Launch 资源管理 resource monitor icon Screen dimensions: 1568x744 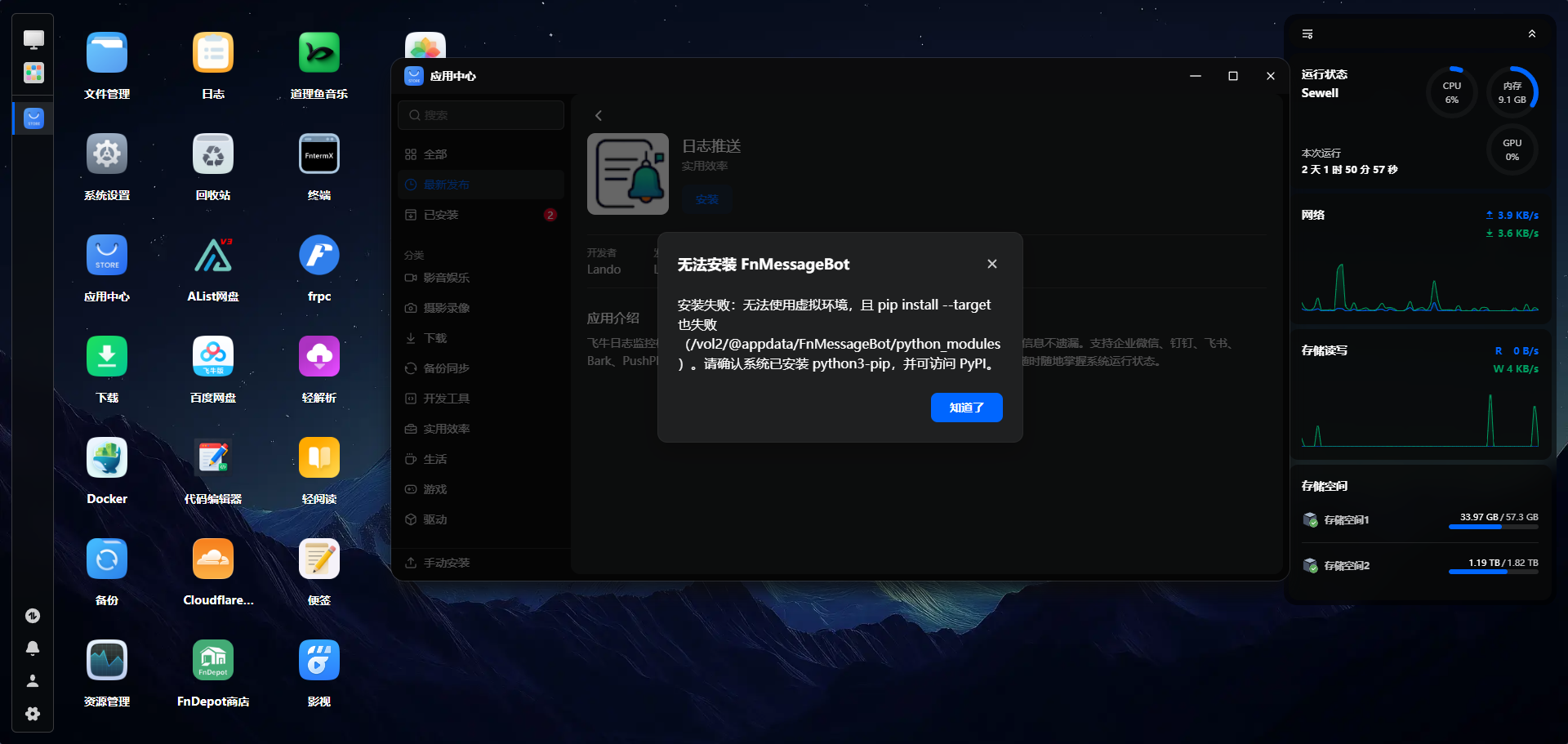tap(107, 661)
